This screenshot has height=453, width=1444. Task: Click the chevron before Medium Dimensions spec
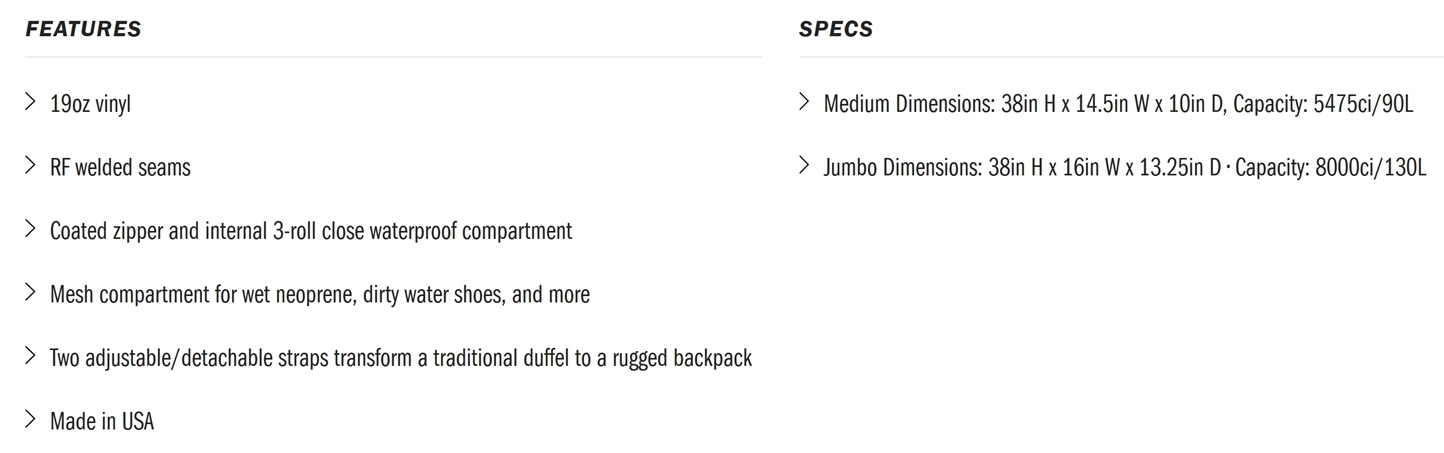805,102
